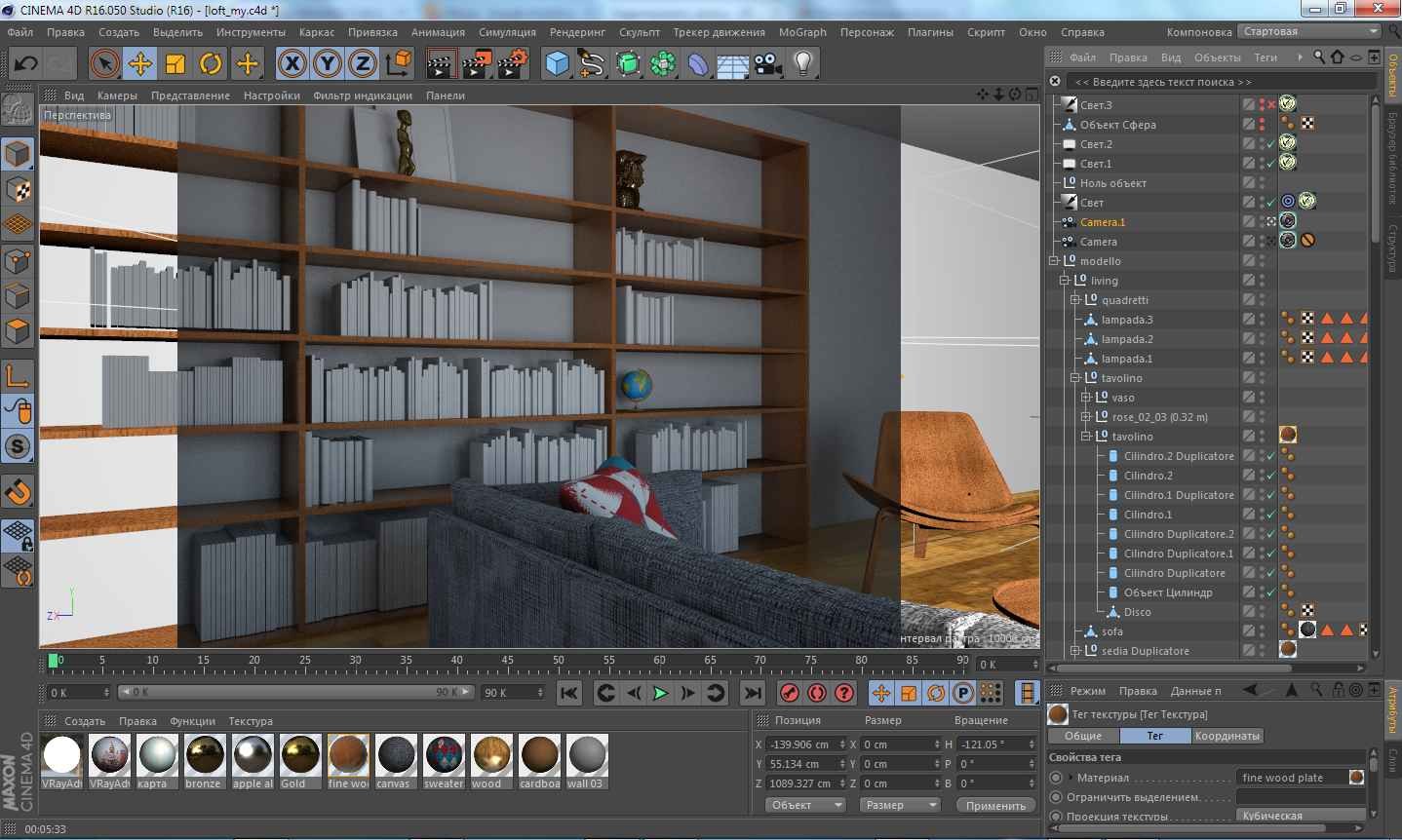This screenshot has height=840, width=1402.
Task: Activate the Rotate tool
Action: click(211, 64)
